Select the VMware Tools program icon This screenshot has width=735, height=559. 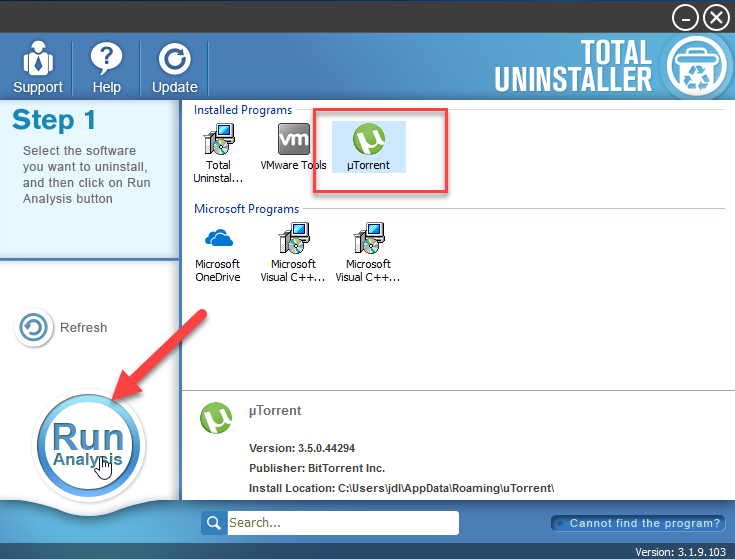(x=293, y=147)
